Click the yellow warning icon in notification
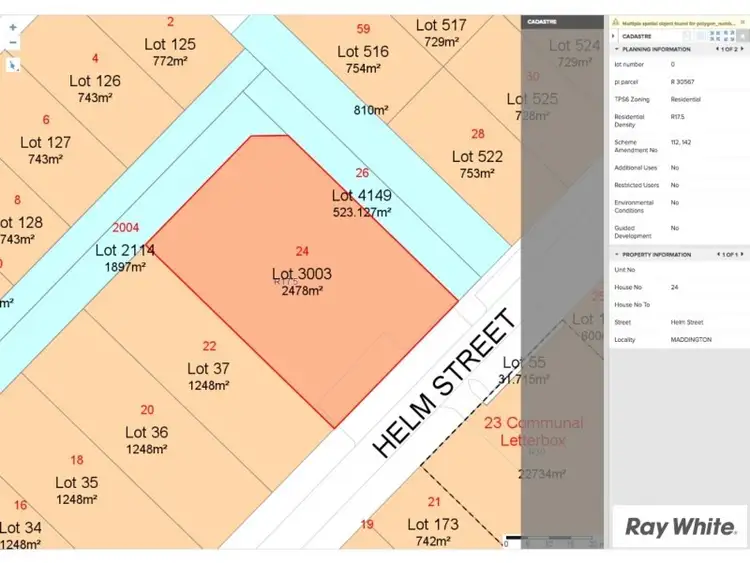This screenshot has height=563, width=750. [x=613, y=21]
